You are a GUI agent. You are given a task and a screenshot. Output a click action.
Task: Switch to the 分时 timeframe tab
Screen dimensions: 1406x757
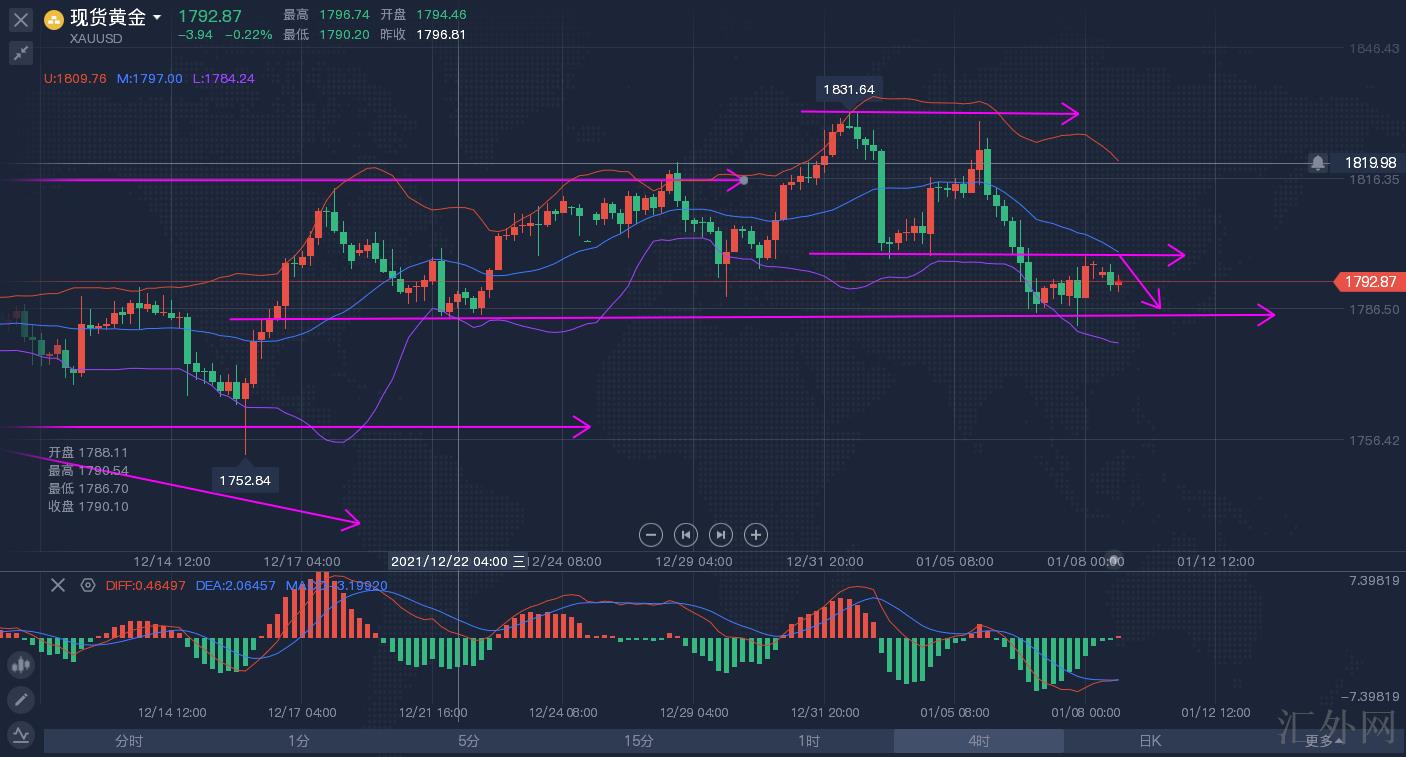tap(129, 741)
